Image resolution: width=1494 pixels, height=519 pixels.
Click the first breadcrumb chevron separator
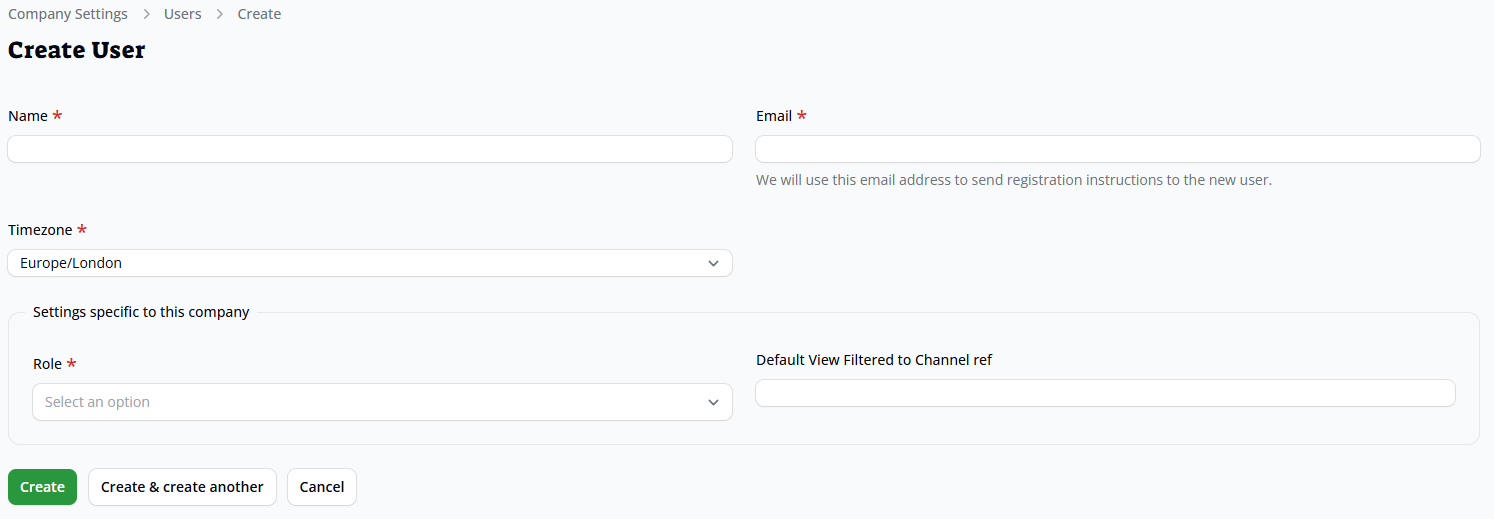[146, 14]
